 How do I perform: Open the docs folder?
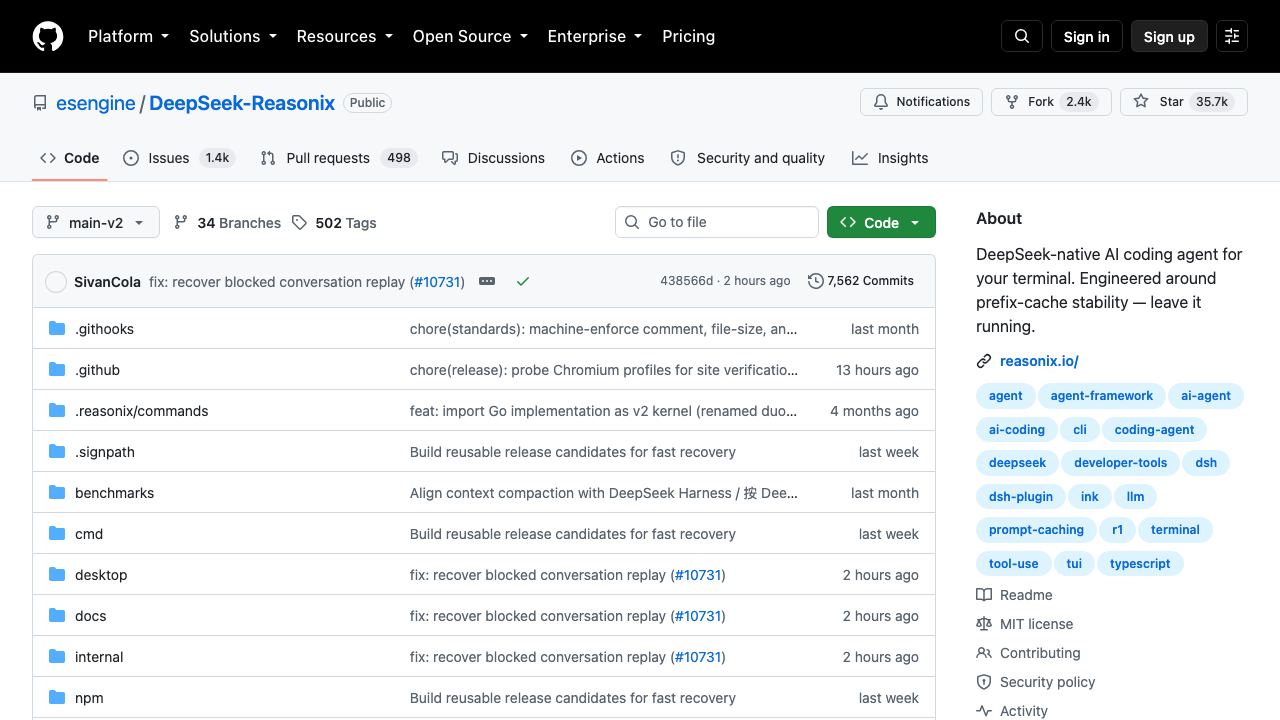pos(90,616)
